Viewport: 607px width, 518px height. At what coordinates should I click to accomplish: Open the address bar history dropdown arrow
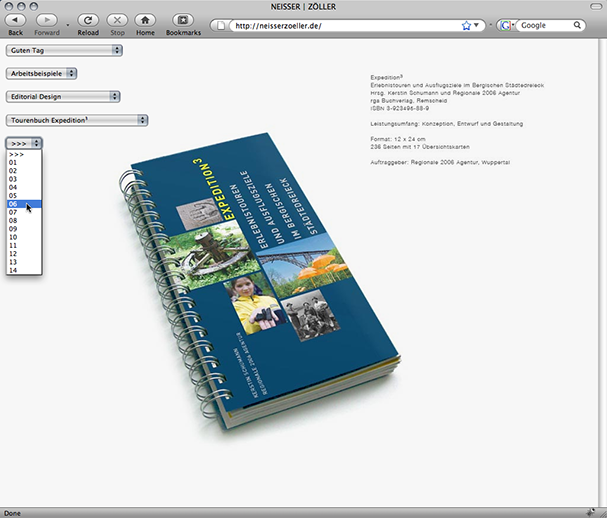pyautogui.click(x=478, y=24)
